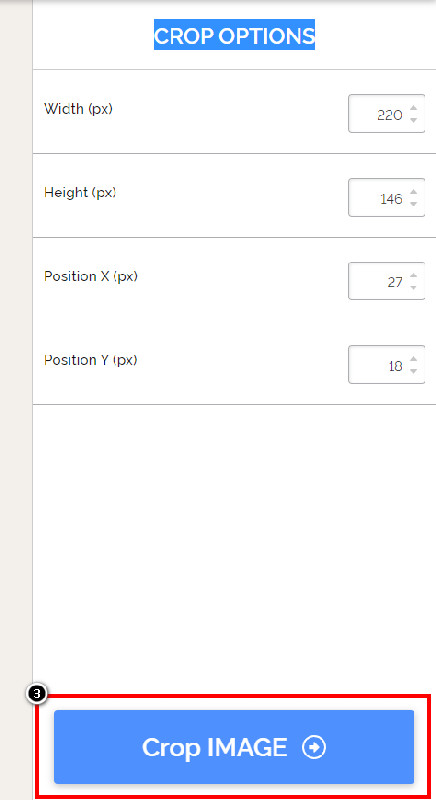
Task: Click the Position Y (px) label
Action: 91,360
